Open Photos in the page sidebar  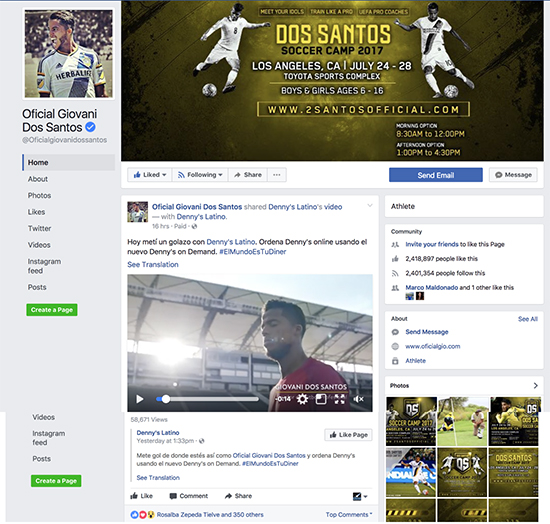pos(39,195)
